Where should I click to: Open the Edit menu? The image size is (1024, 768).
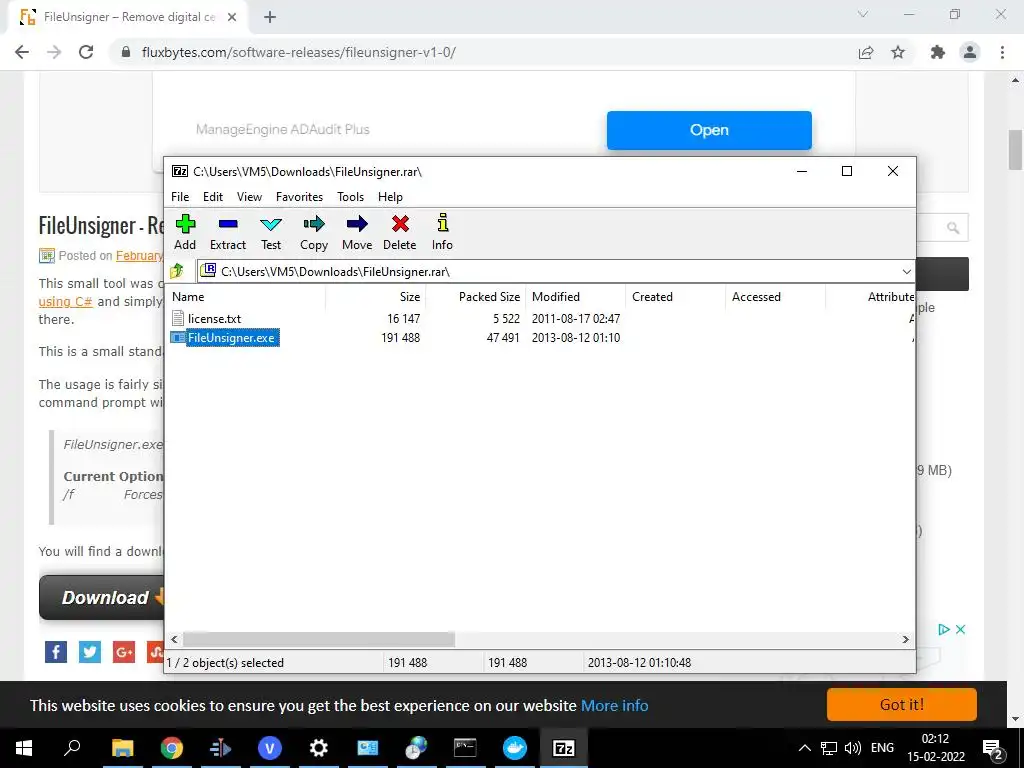(213, 197)
